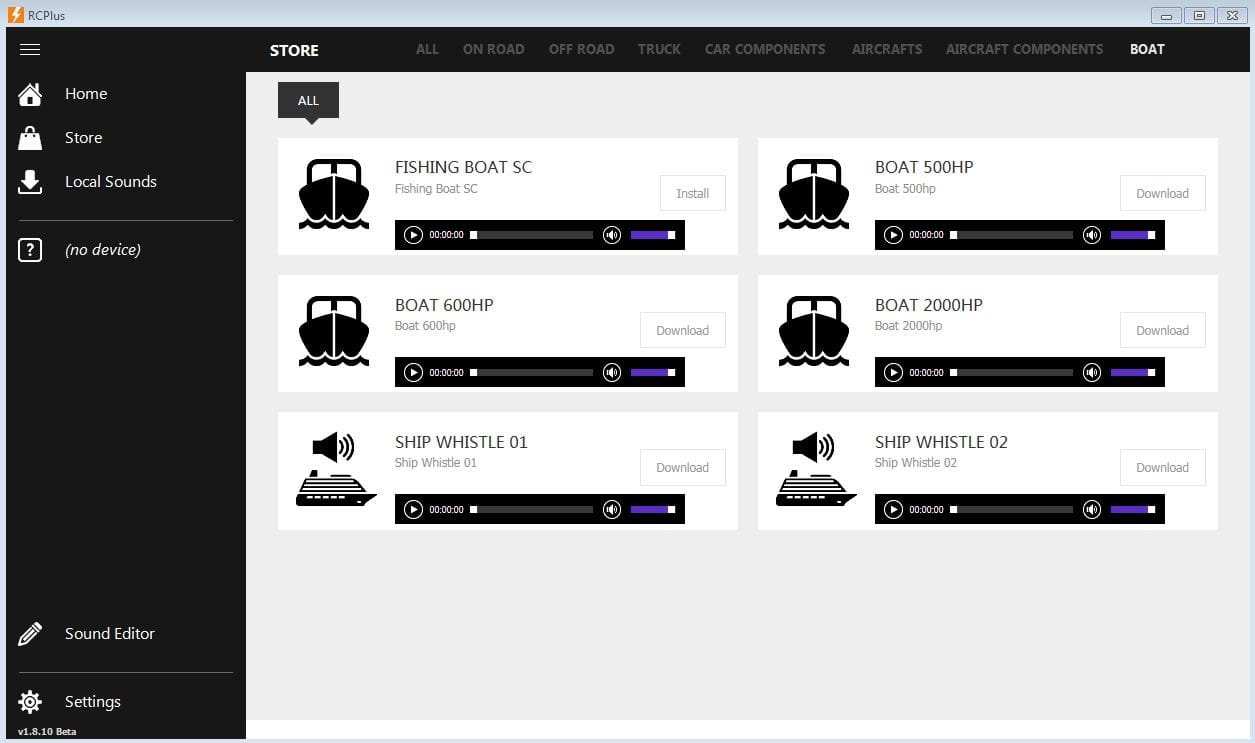
Task: Mute the Boat 600HP audio preview
Action: 612,372
